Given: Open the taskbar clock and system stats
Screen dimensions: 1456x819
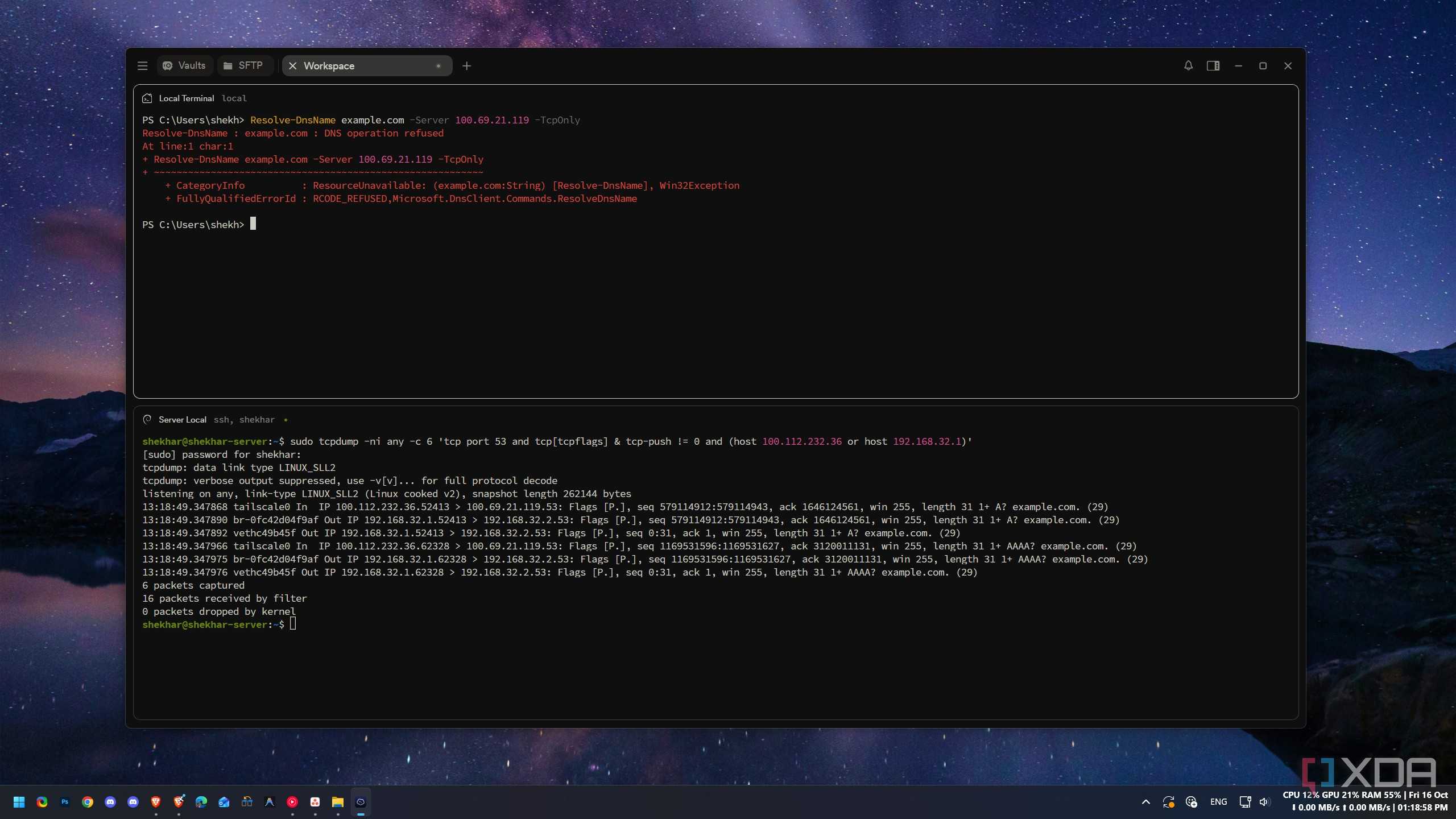Looking at the screenshot, I should coord(1365,801).
